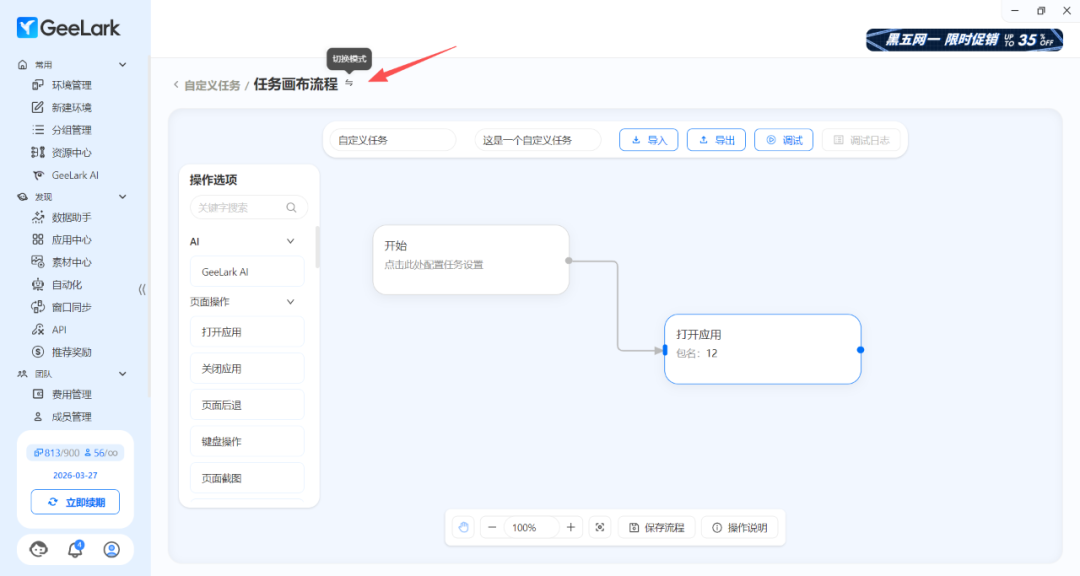
Task: Zoom in with the plus button
Action: coord(570,528)
